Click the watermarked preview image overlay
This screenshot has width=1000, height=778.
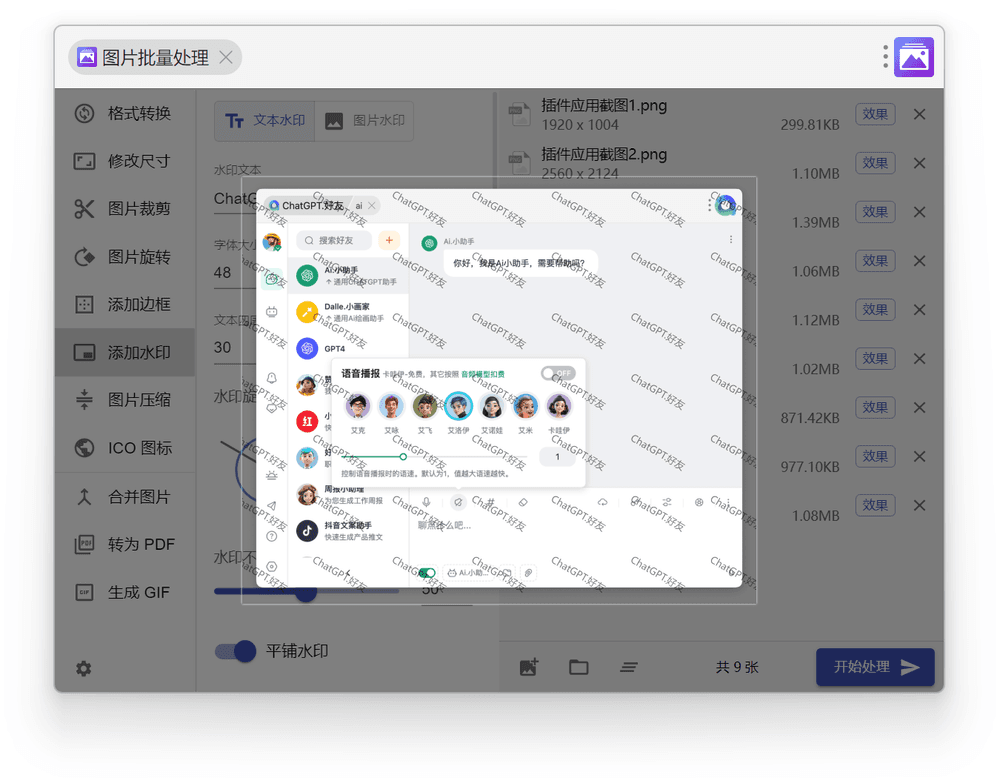click(499, 388)
